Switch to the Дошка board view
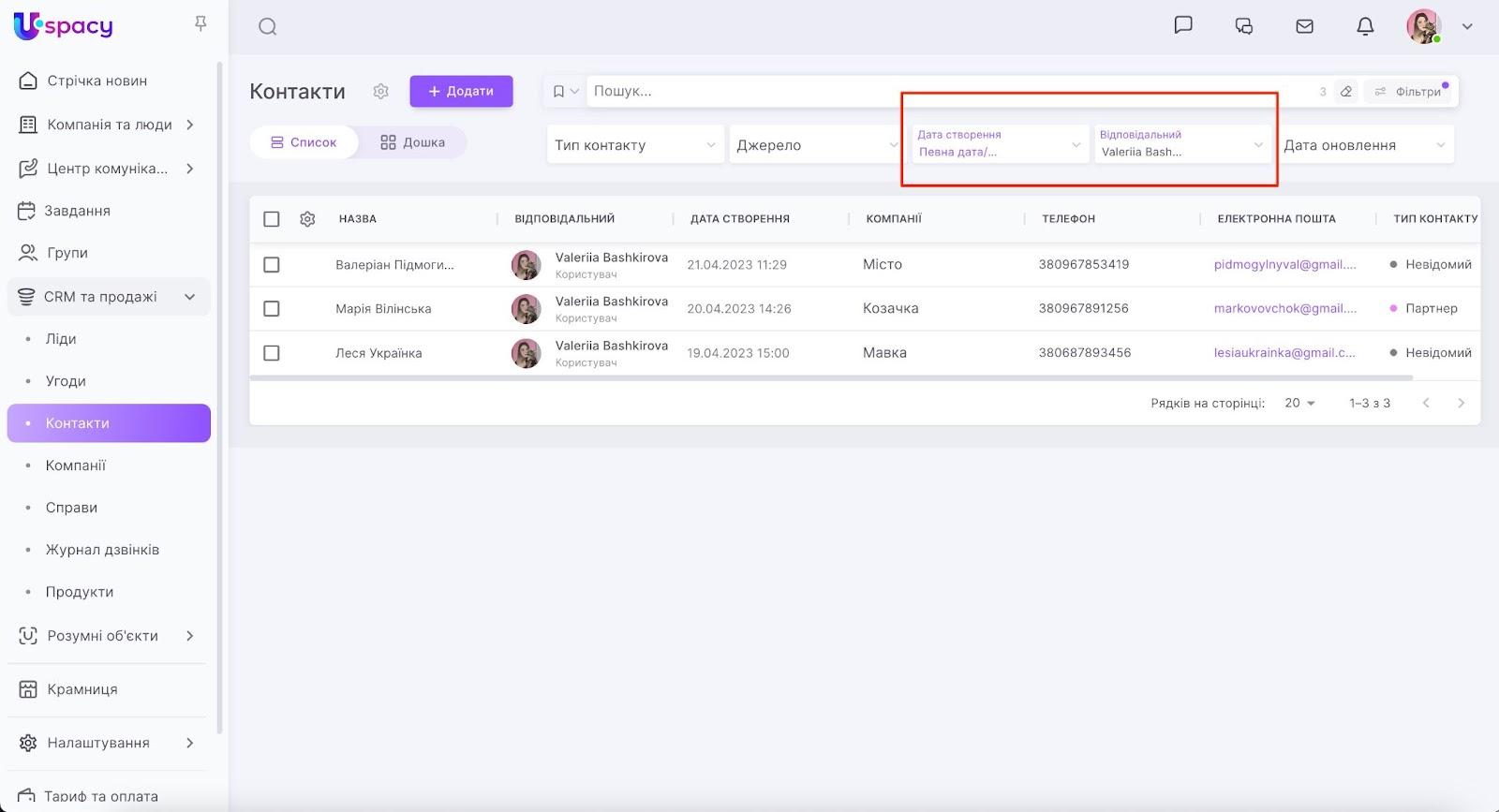Image resolution: width=1499 pixels, height=812 pixels. (x=413, y=142)
